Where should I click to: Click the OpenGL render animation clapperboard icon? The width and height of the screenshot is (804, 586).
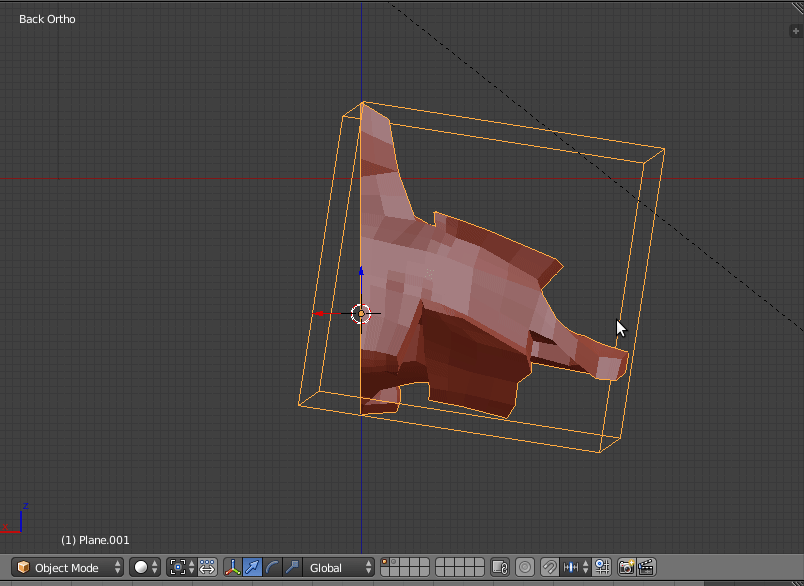coord(646,567)
